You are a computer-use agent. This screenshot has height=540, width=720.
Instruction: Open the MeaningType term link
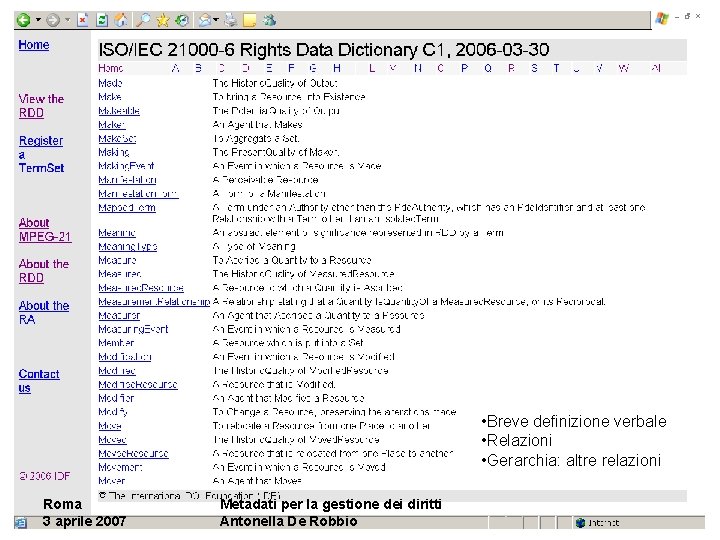pos(128,247)
